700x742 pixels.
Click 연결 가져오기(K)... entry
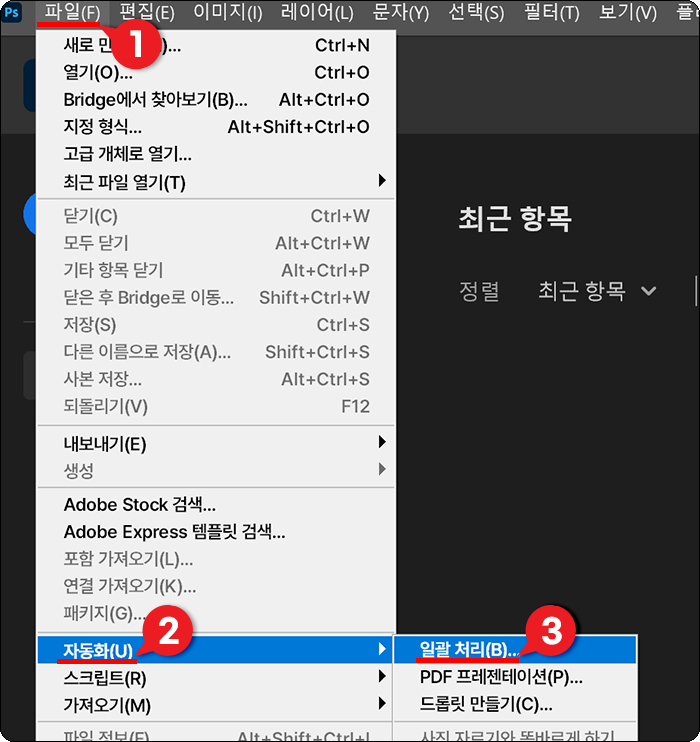pos(216,587)
